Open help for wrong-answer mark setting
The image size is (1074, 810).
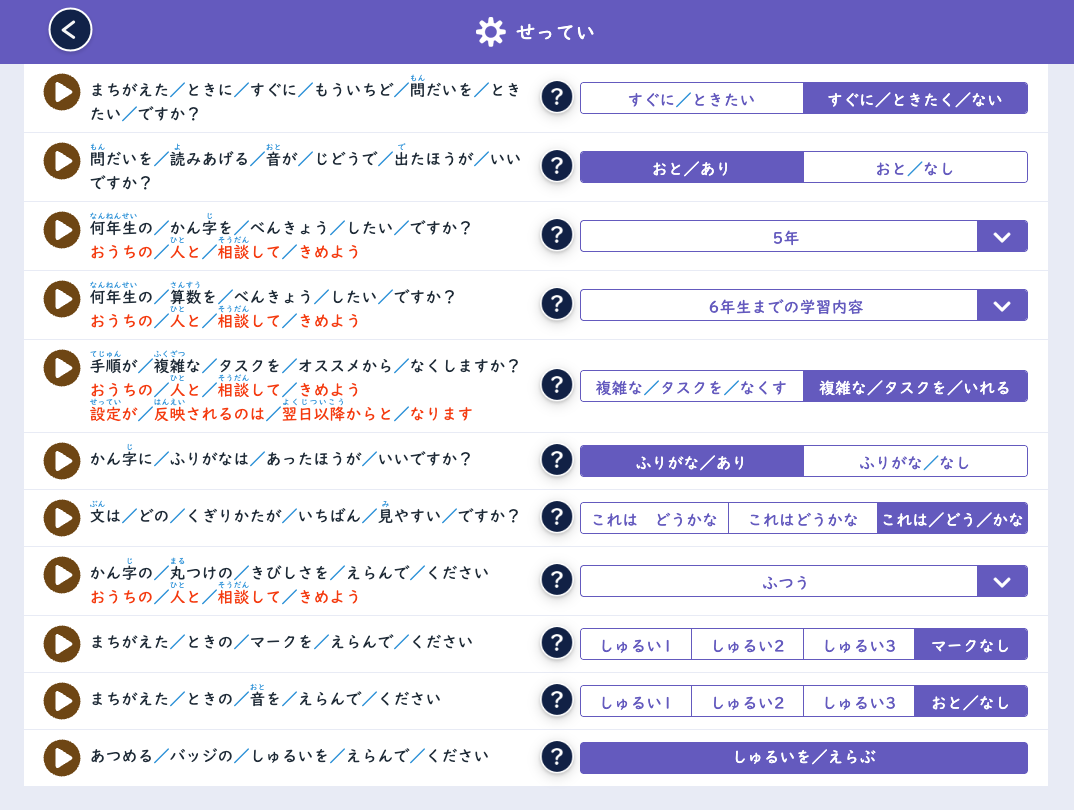557,644
